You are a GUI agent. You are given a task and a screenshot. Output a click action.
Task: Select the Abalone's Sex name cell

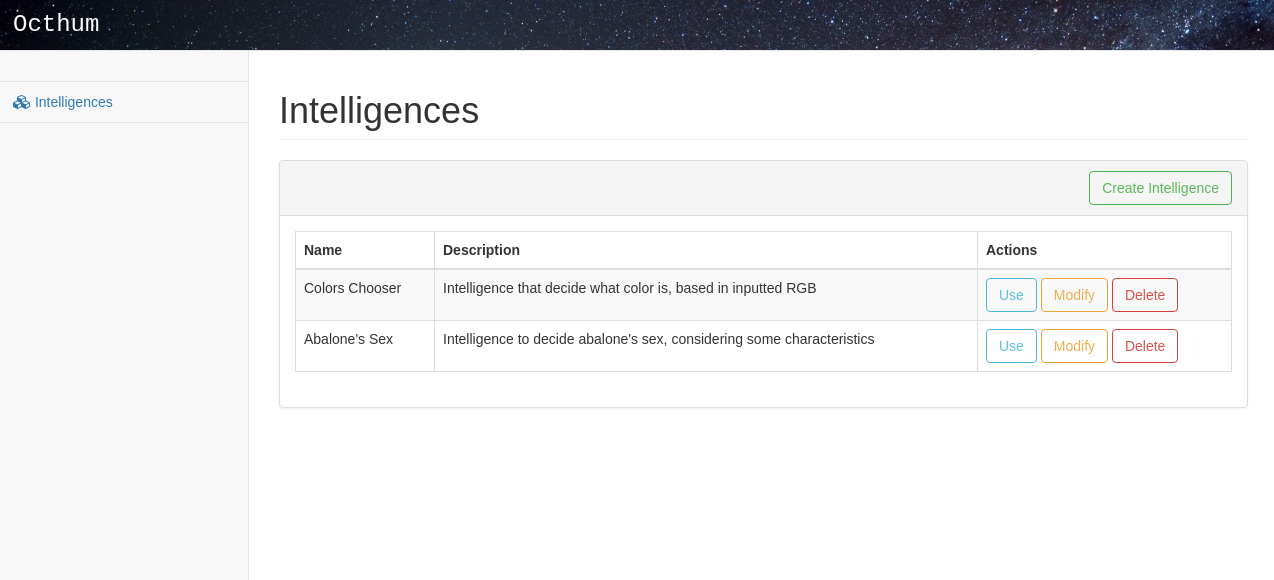348,339
